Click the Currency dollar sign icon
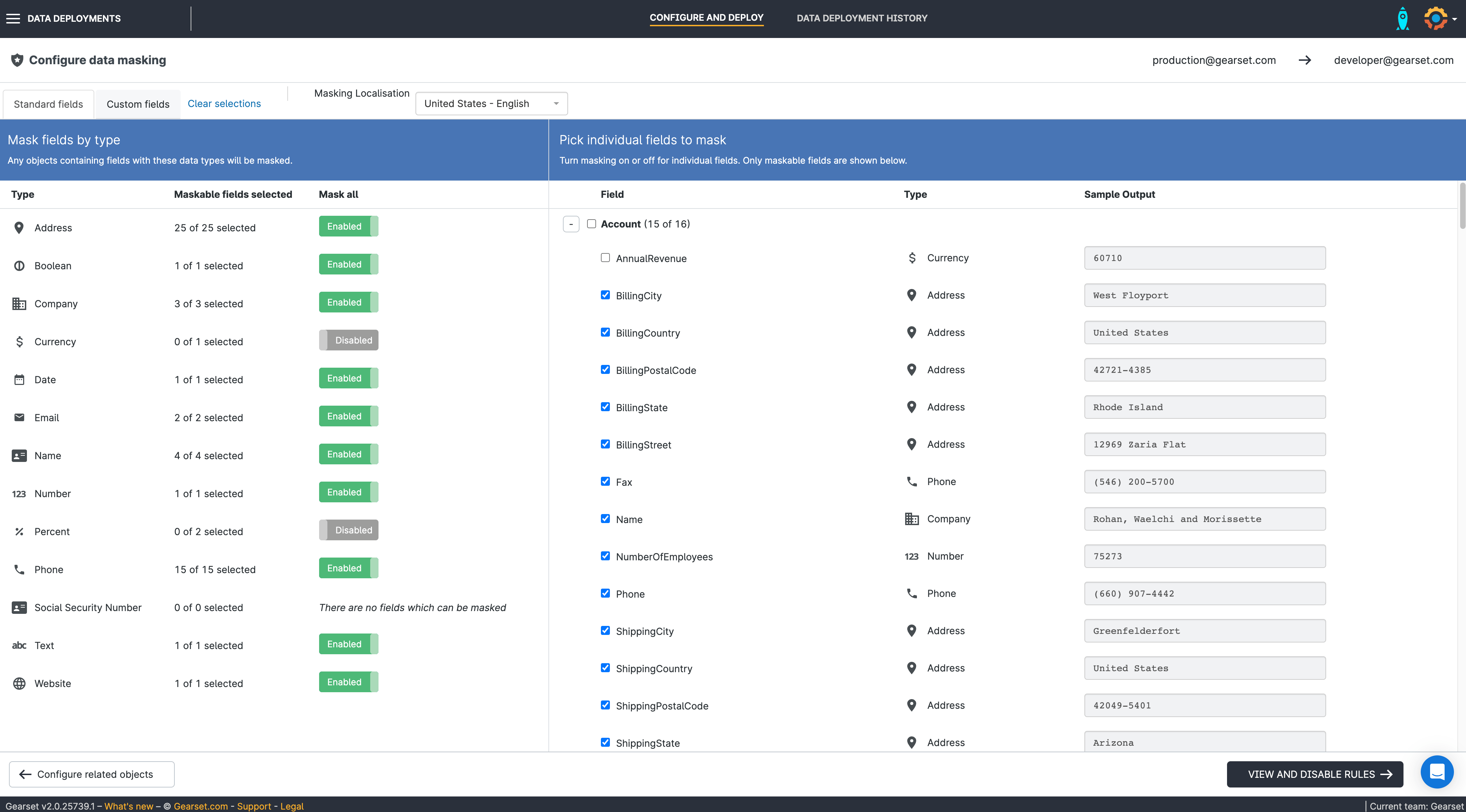This screenshot has width=1466, height=812. click(19, 341)
